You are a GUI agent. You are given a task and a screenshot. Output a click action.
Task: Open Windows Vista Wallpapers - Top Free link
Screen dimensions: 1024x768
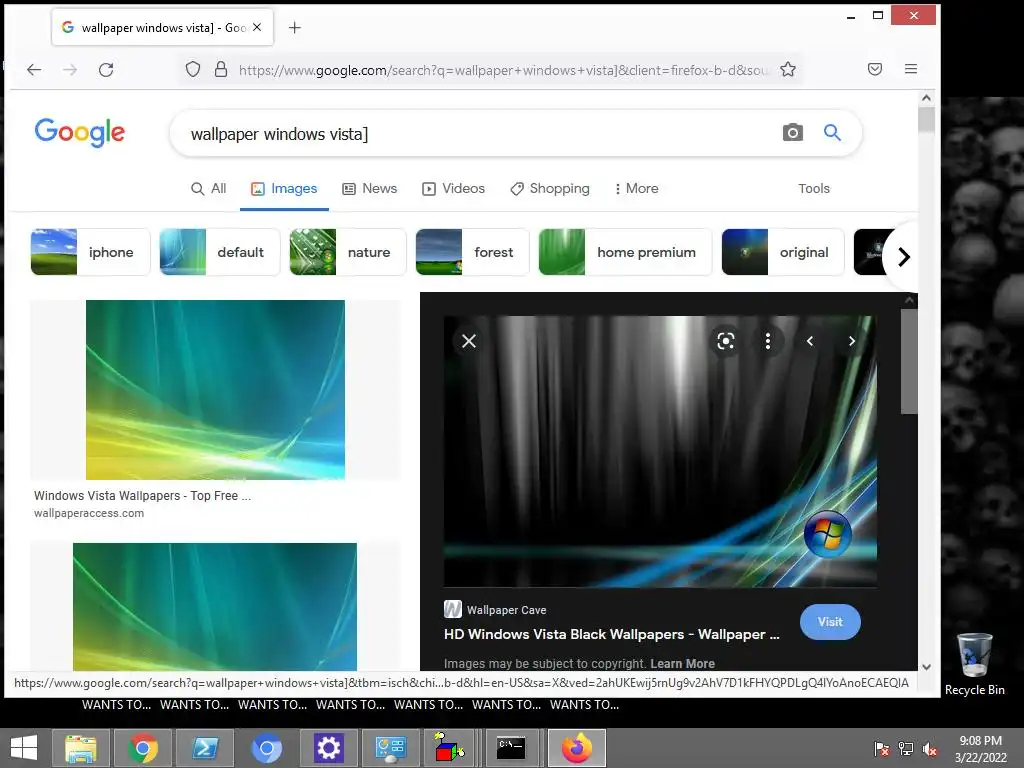coord(142,496)
